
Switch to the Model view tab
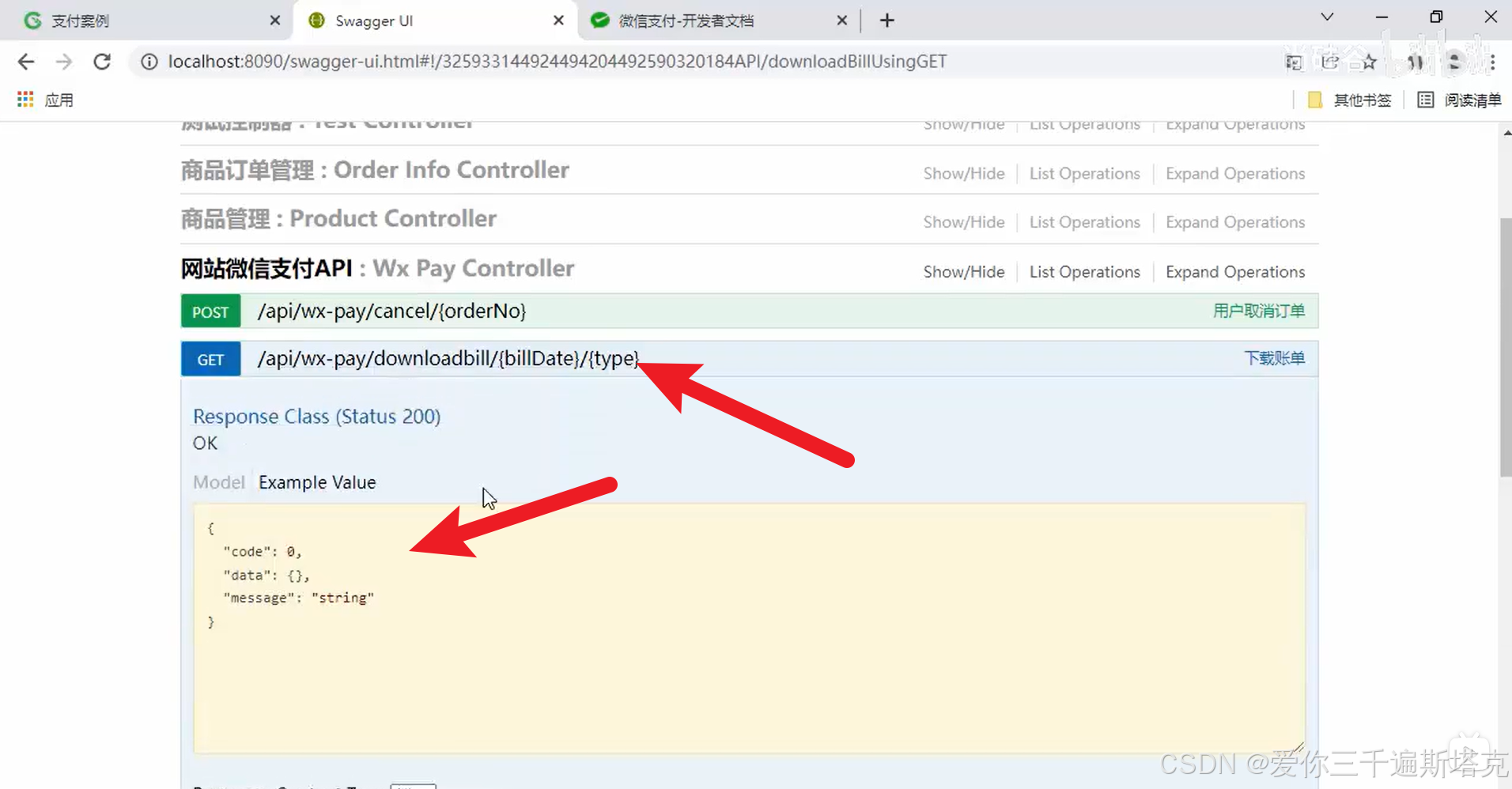219,482
